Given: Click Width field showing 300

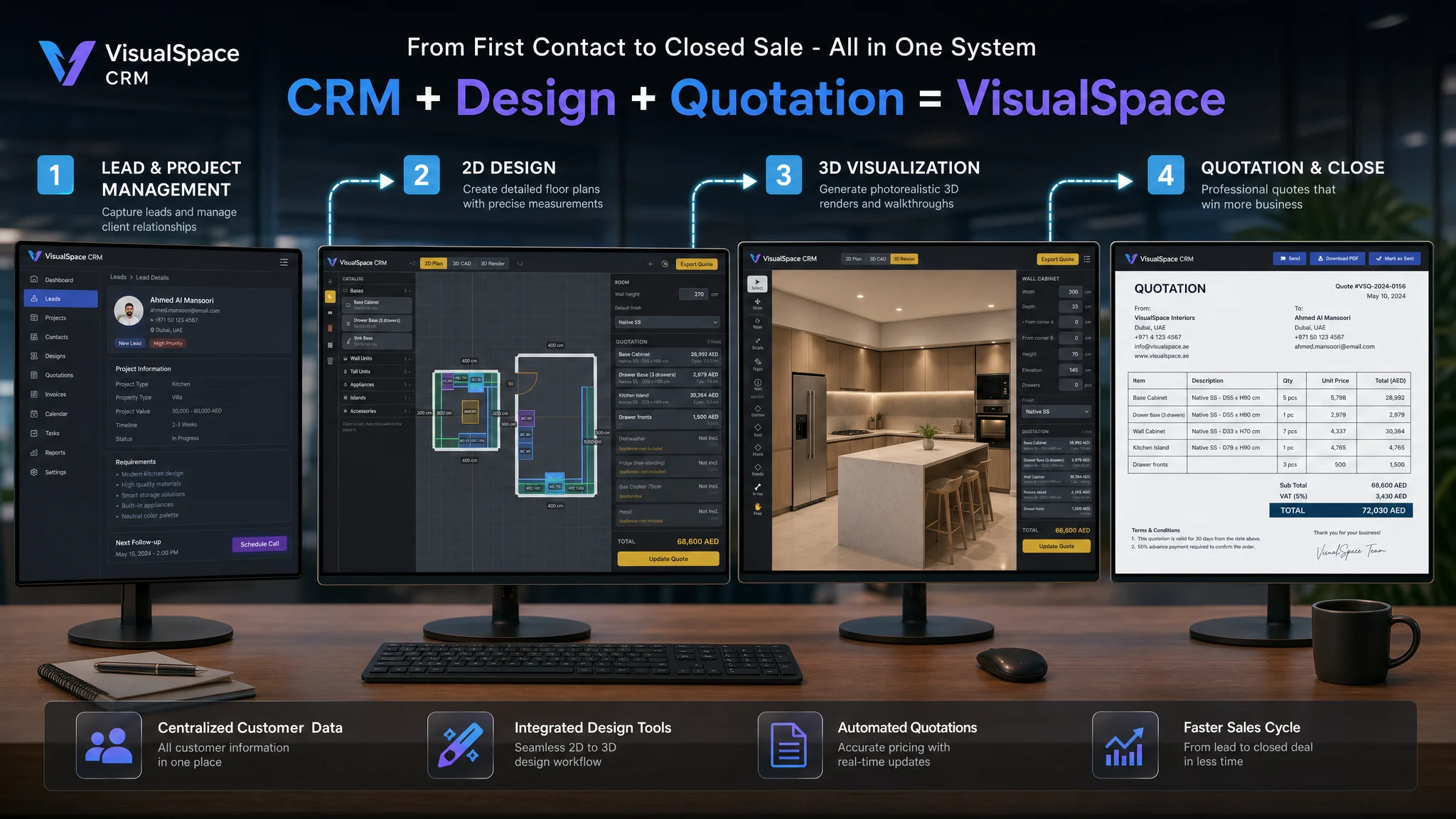Looking at the screenshot, I should tap(1071, 291).
